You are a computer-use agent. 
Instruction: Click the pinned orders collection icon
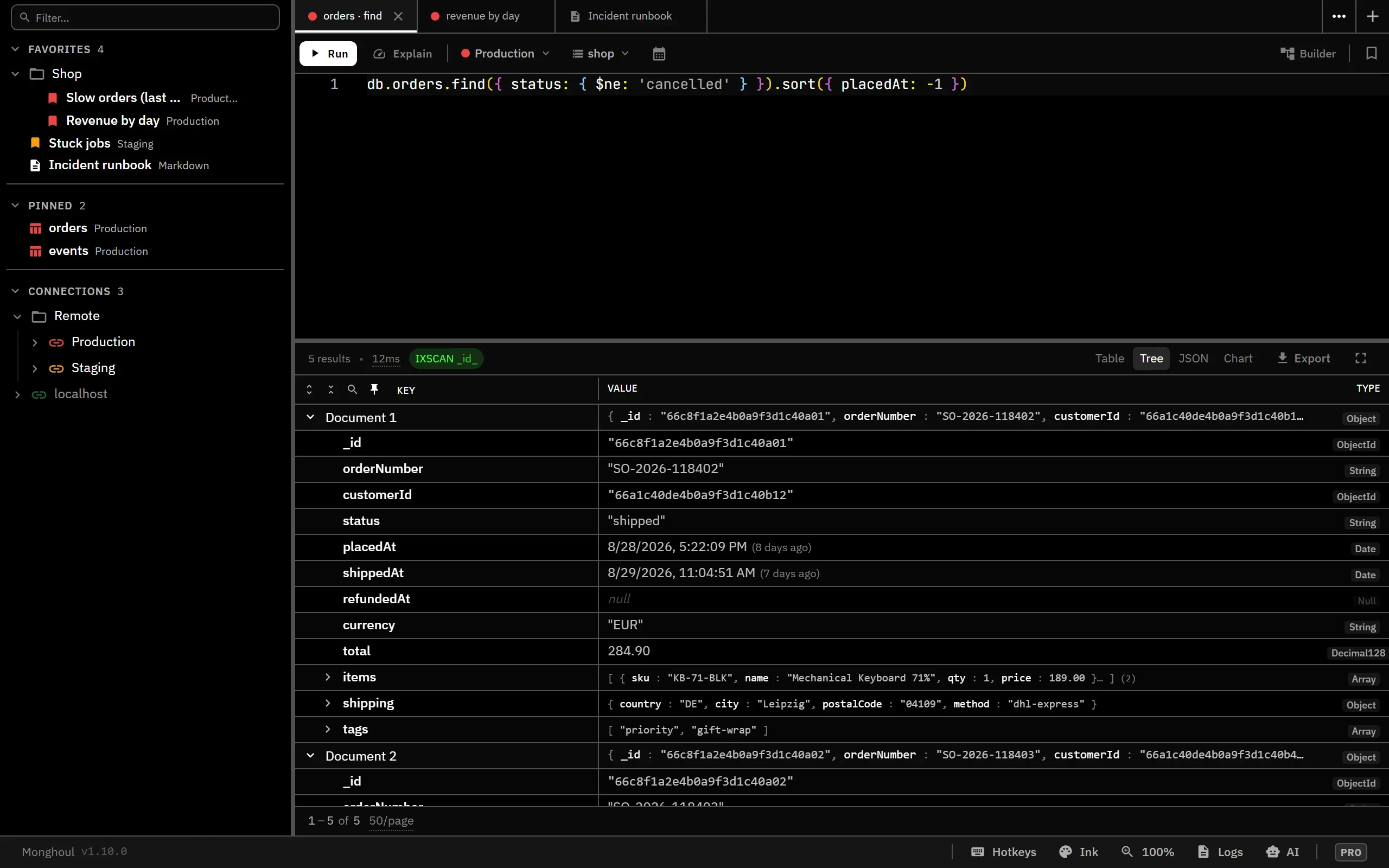coord(36,228)
